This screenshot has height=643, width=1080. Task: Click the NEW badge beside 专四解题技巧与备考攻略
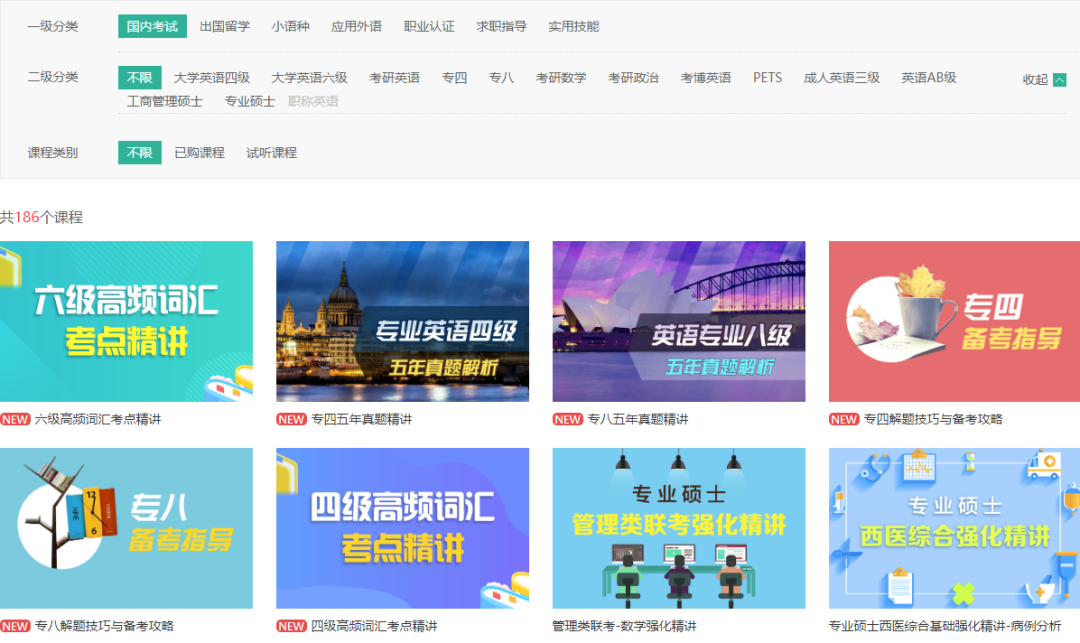point(844,420)
